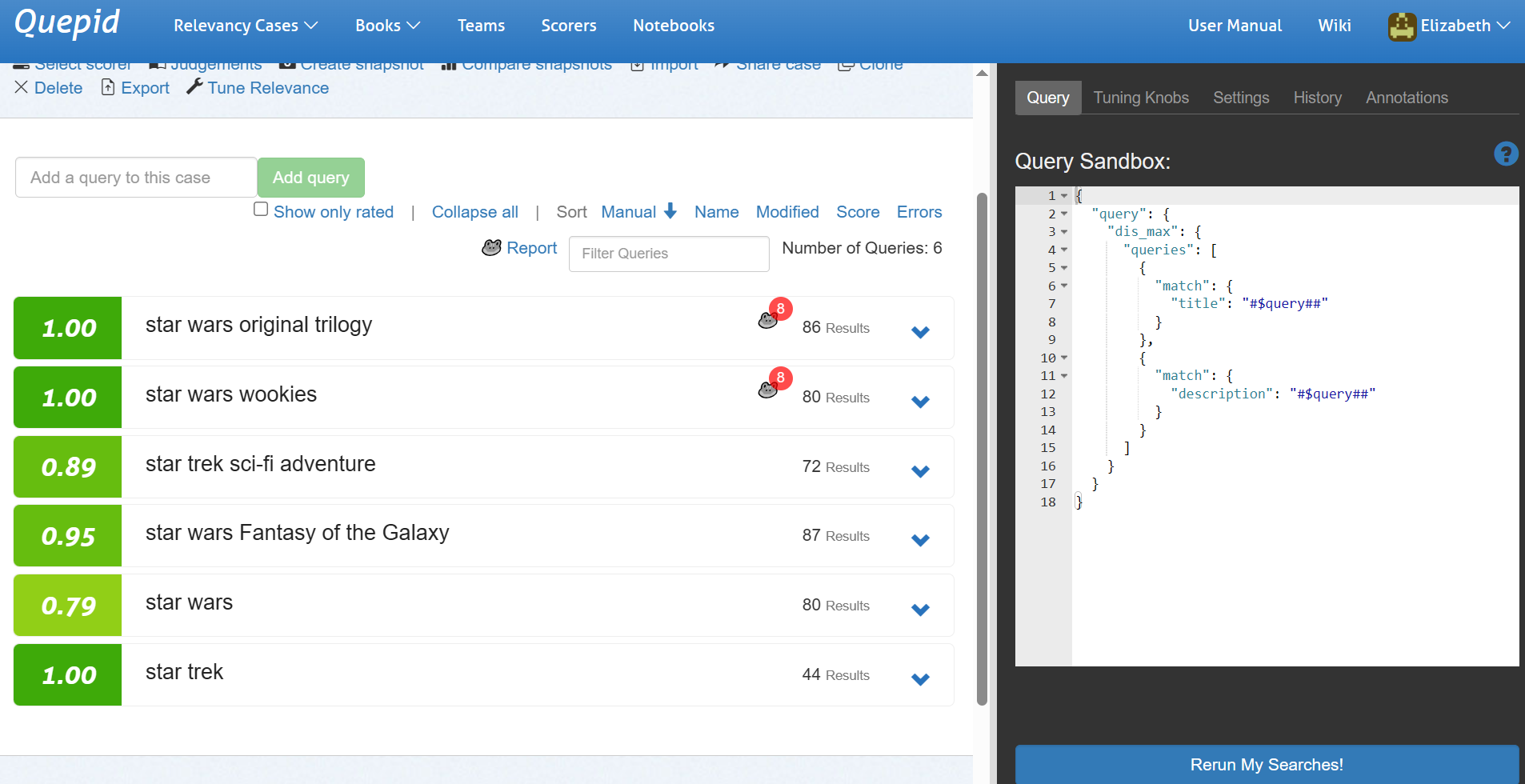This screenshot has width=1525, height=784.
Task: Switch to the Settings tab
Action: click(x=1241, y=98)
